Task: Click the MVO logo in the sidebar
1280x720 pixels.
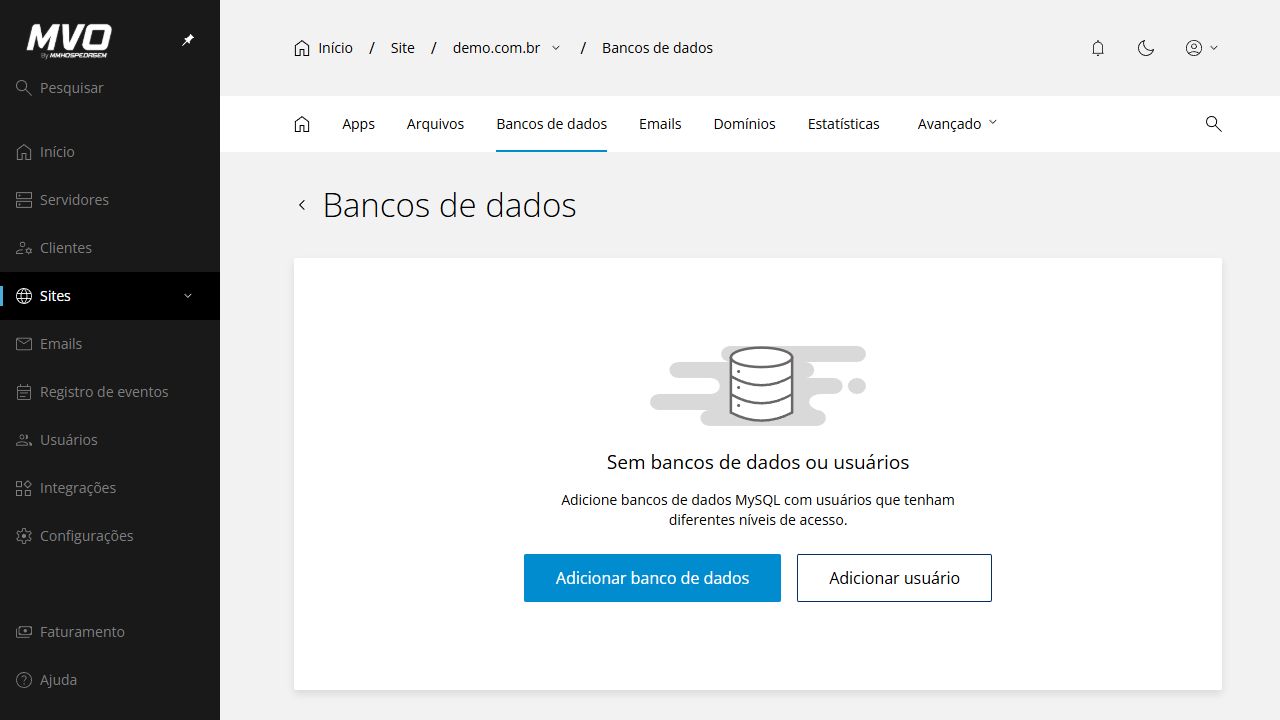Action: pos(68,40)
